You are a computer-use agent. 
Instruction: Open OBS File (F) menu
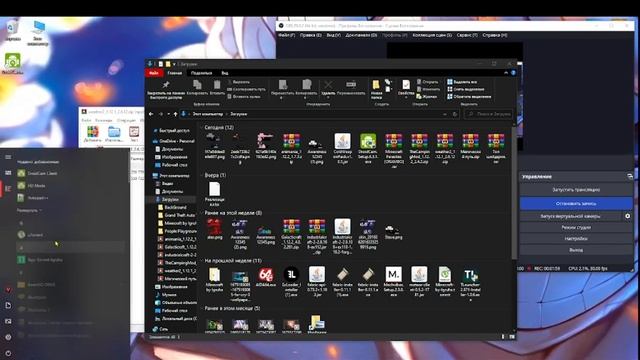(x=287, y=35)
